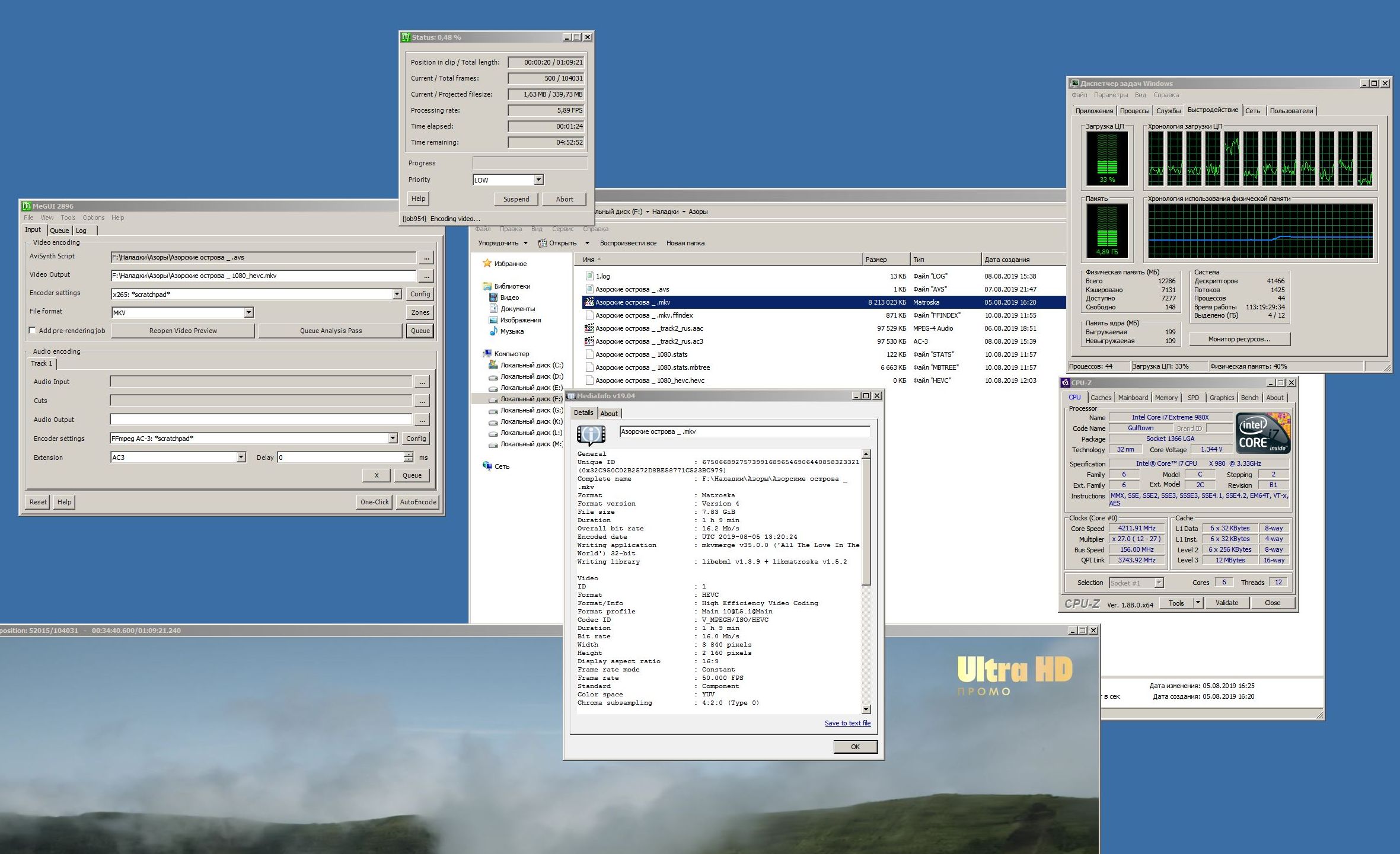1400x854 pixels.
Task: Open the Процессы tab in Task Manager
Action: point(1134,111)
